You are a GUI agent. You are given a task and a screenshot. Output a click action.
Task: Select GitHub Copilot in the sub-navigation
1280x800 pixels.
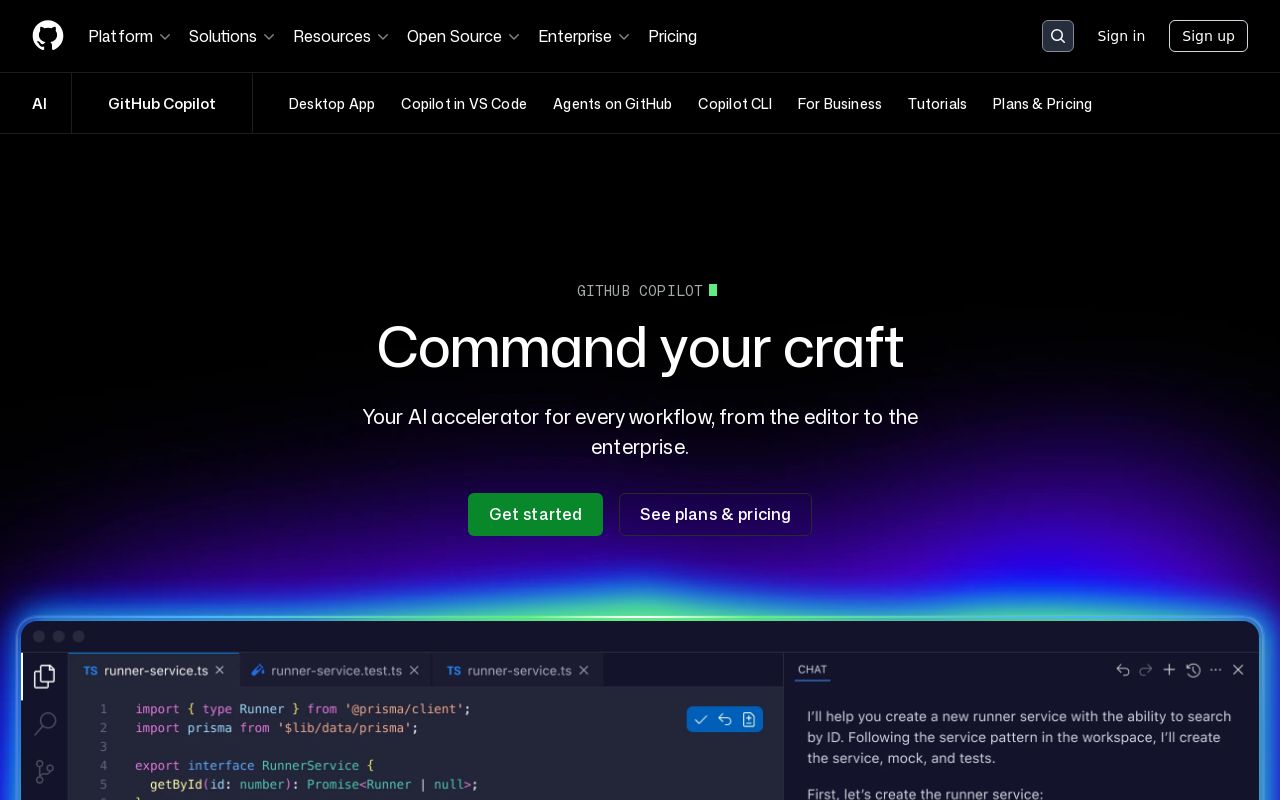click(x=162, y=104)
